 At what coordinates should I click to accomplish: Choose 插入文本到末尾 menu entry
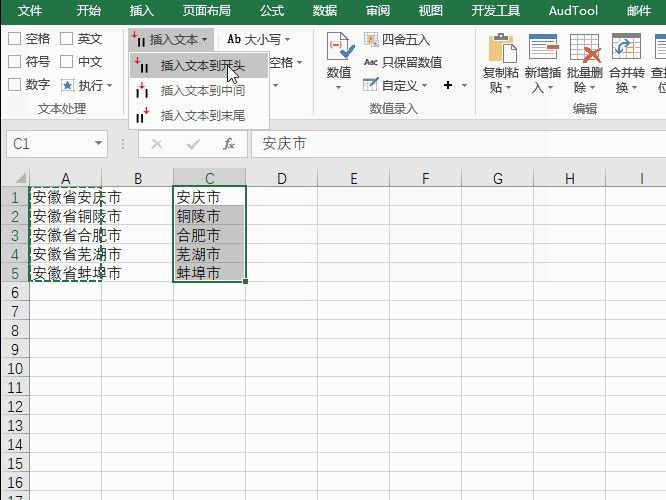click(x=199, y=115)
